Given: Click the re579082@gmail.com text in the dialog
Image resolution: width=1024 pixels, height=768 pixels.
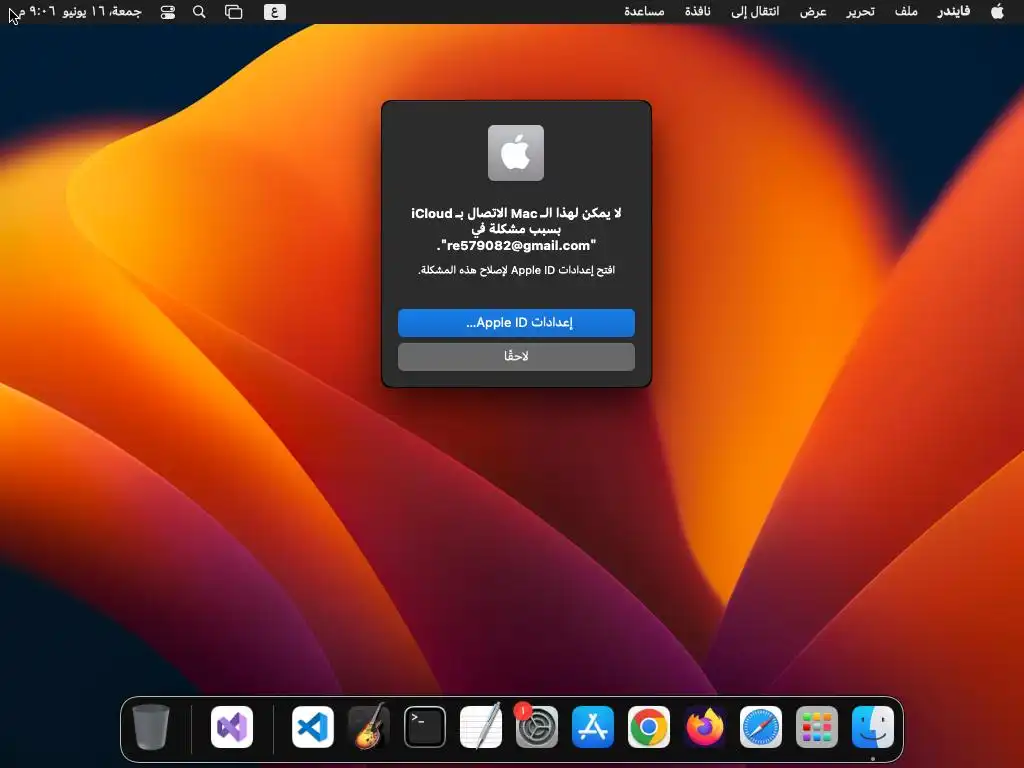Looking at the screenshot, I should coord(519,246).
